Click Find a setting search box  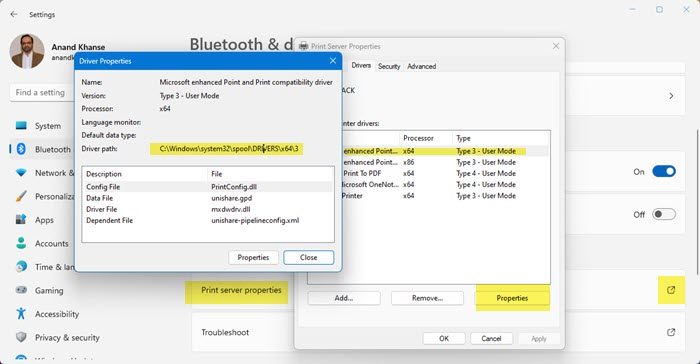click(x=42, y=92)
